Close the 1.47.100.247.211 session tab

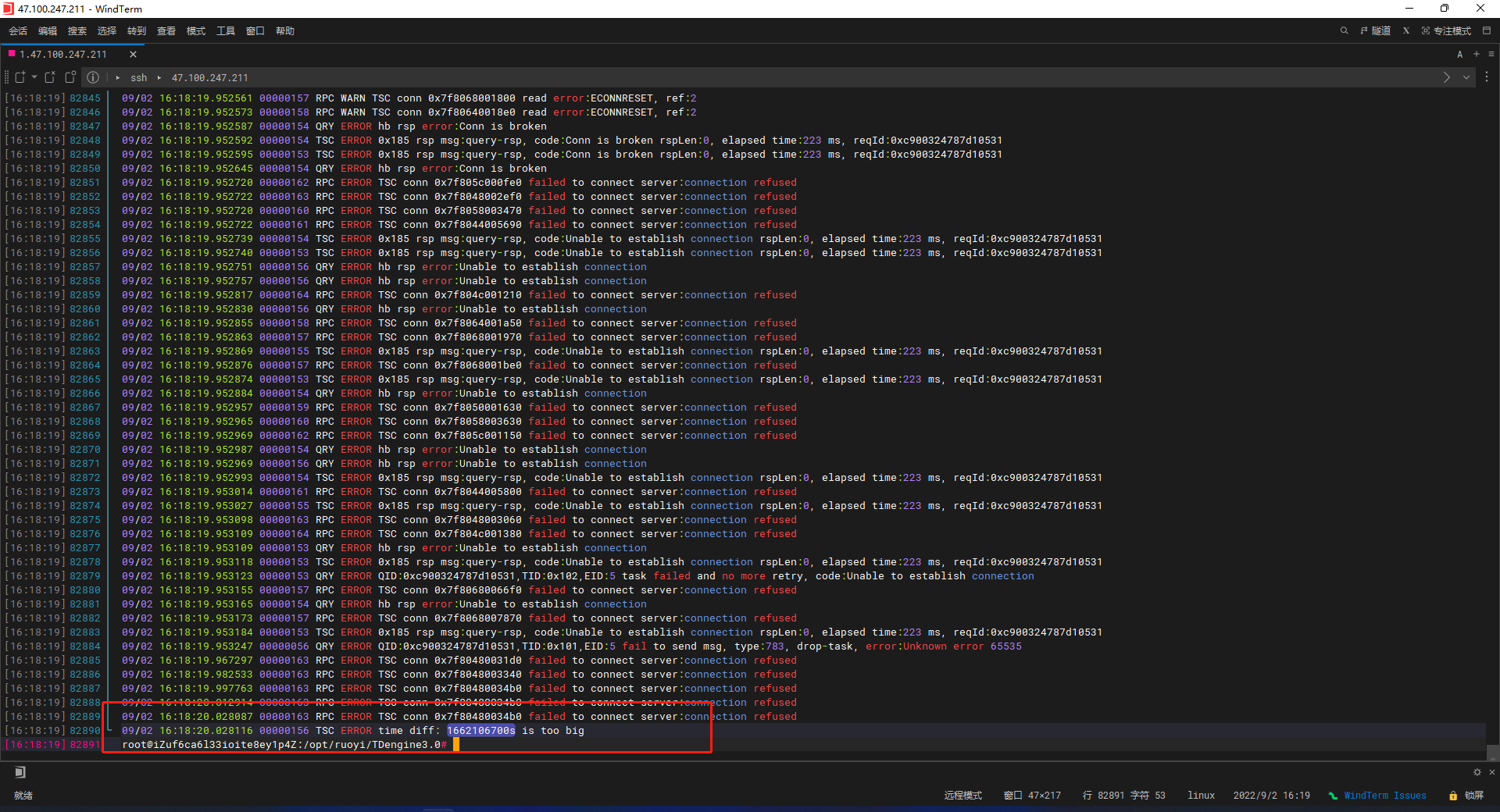point(133,55)
